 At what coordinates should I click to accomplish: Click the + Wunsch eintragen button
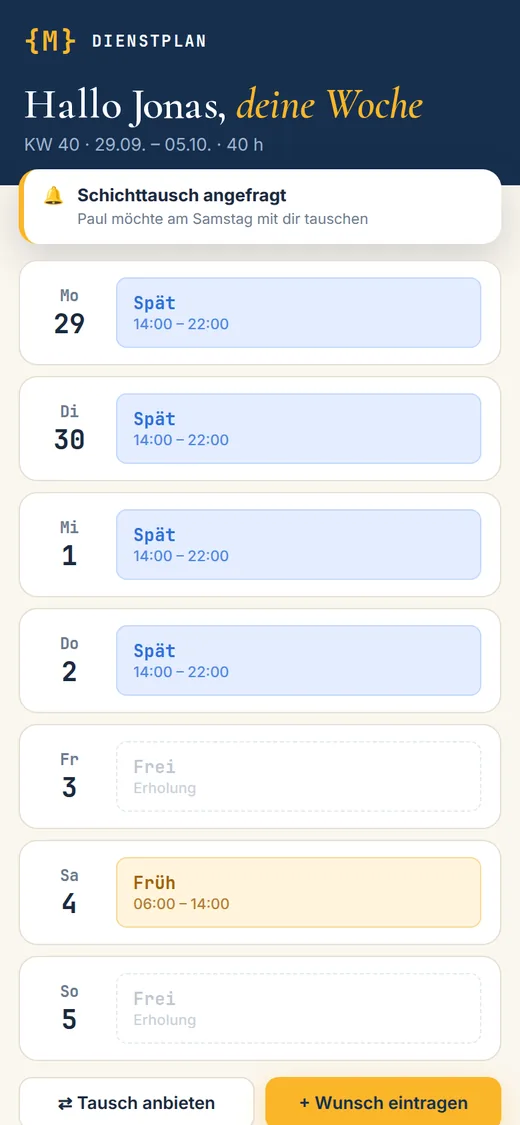click(383, 1102)
